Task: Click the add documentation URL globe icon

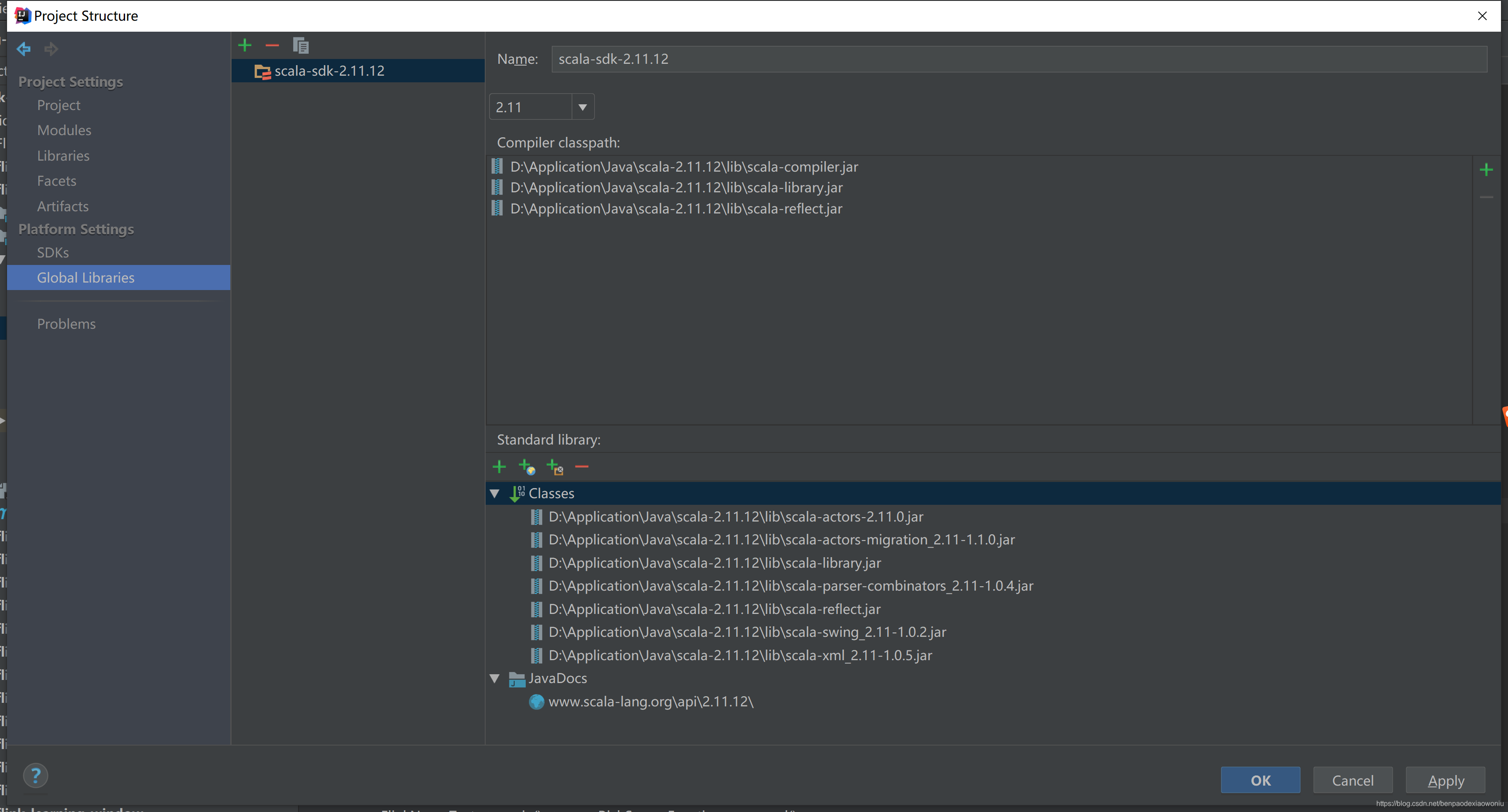Action: 527,467
